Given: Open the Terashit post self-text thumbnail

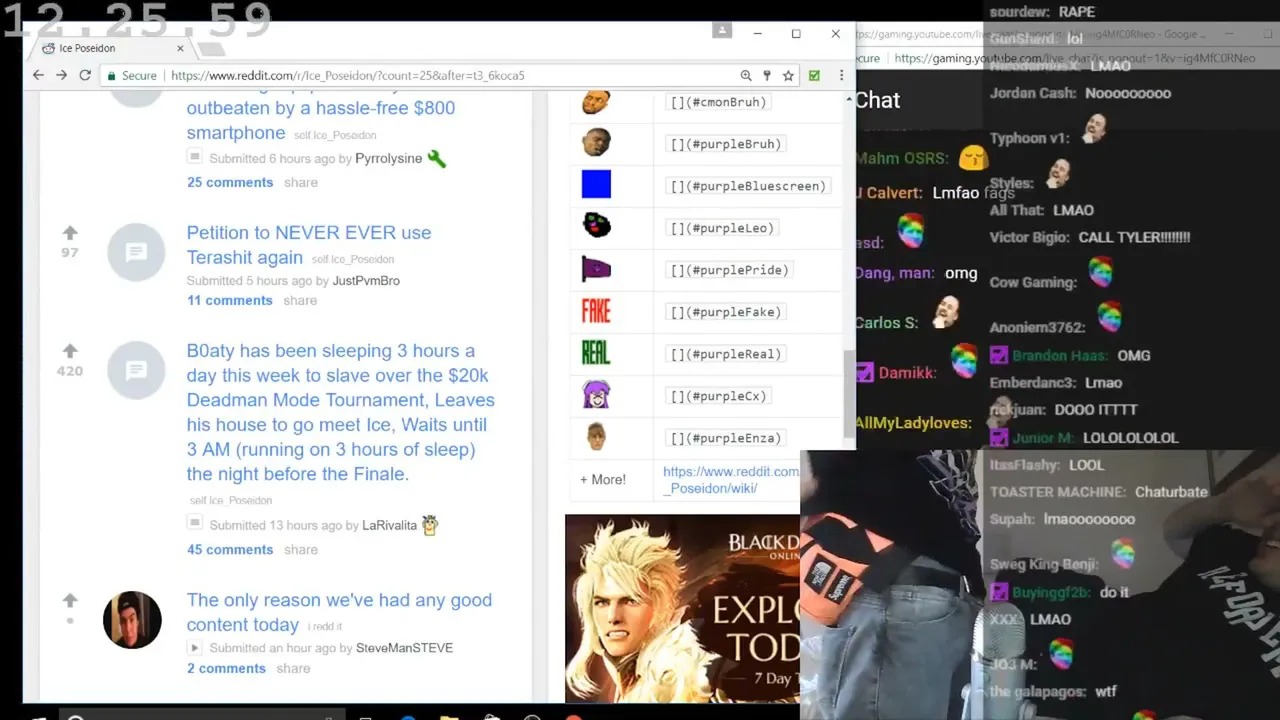Looking at the screenshot, I should [x=136, y=252].
